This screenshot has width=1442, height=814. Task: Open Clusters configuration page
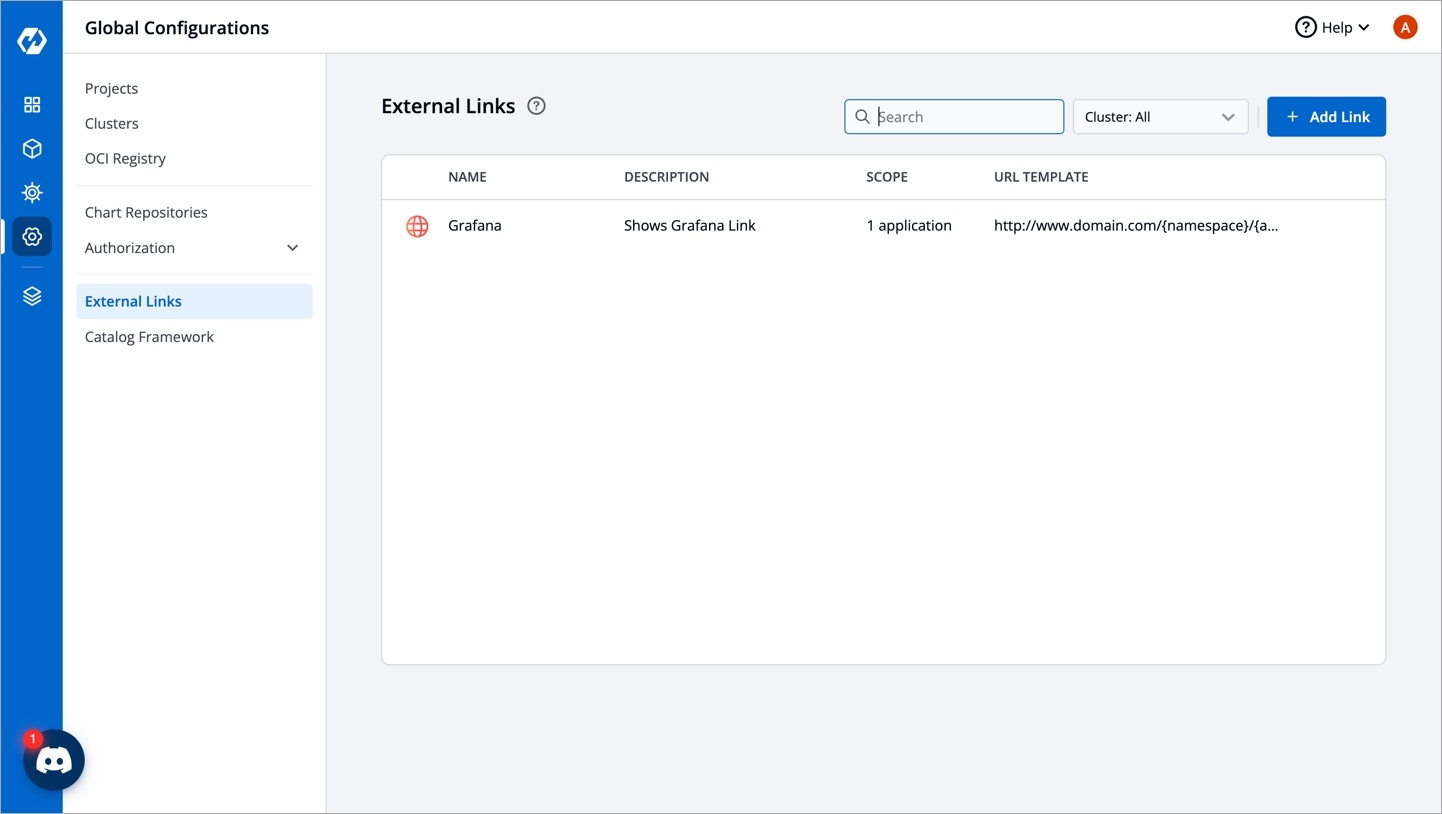[x=112, y=123]
